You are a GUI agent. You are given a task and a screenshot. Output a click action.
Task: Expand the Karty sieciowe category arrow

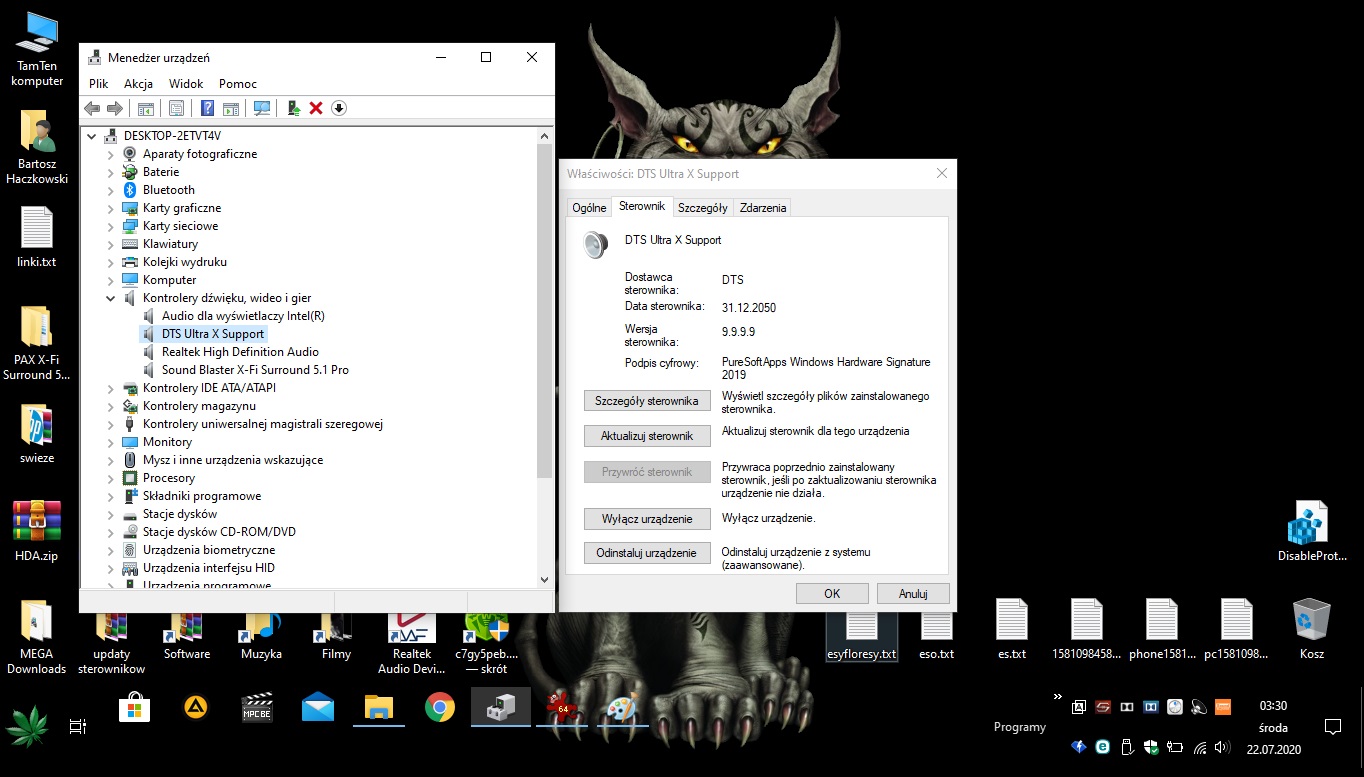click(x=111, y=226)
